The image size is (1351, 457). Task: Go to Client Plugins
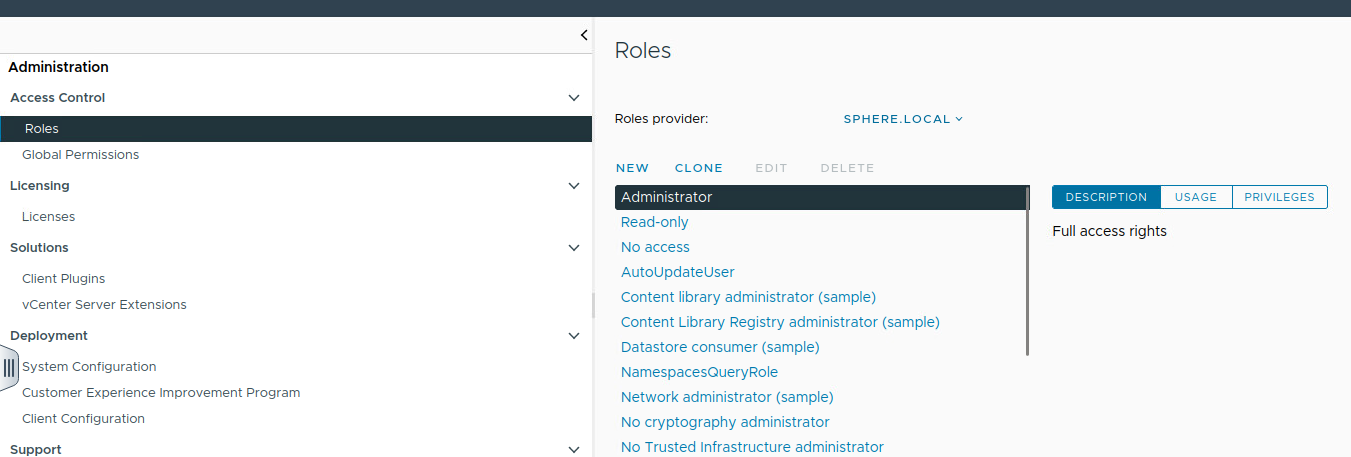pos(63,279)
